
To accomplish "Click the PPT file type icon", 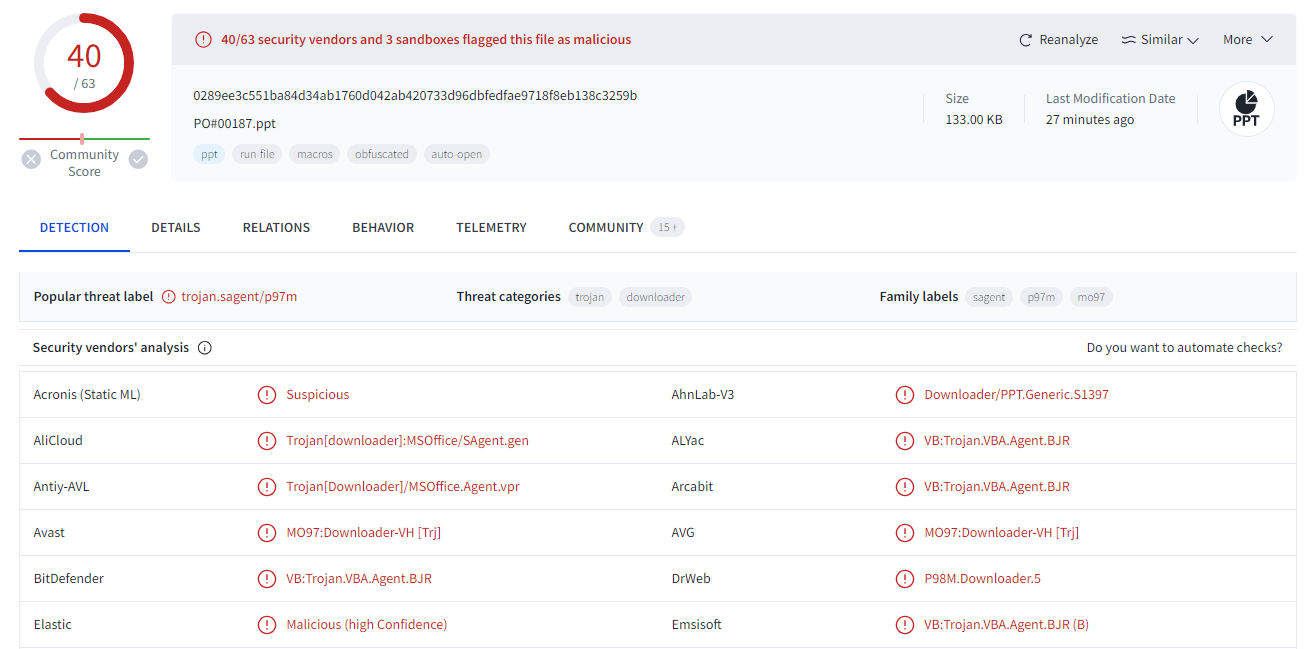I will tap(1246, 110).
